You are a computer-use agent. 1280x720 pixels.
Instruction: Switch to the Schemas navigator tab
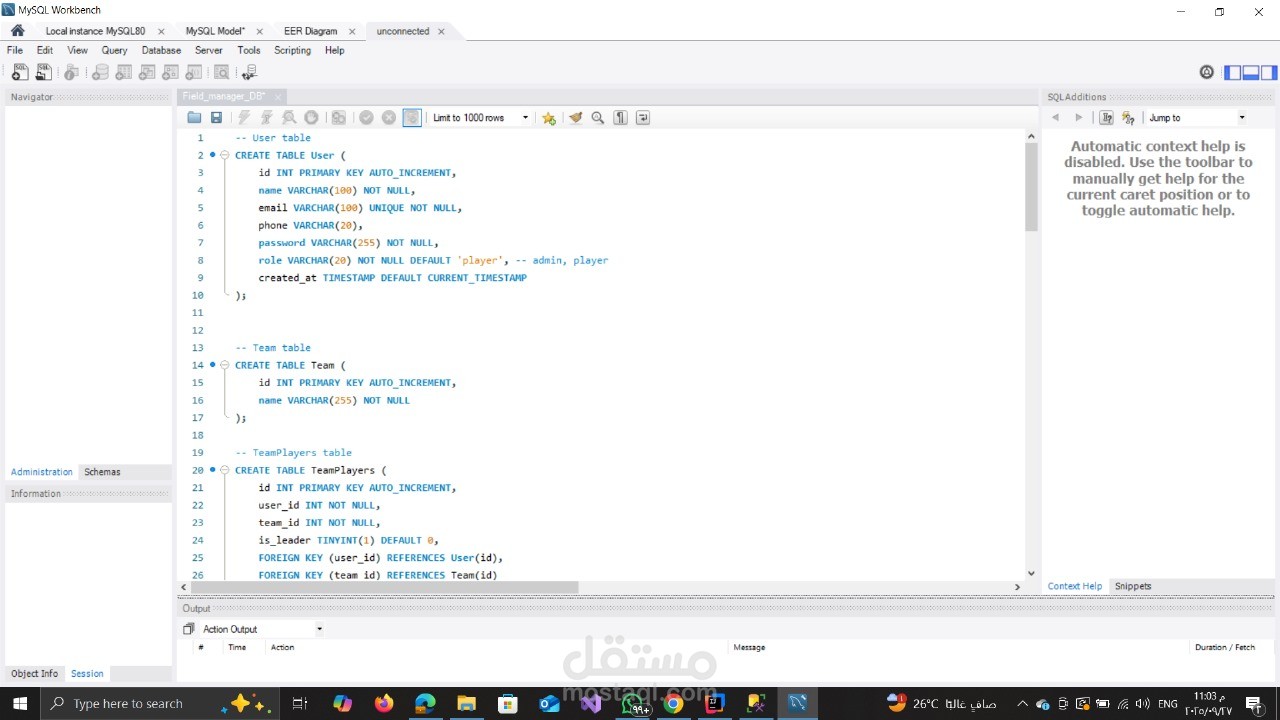click(102, 472)
